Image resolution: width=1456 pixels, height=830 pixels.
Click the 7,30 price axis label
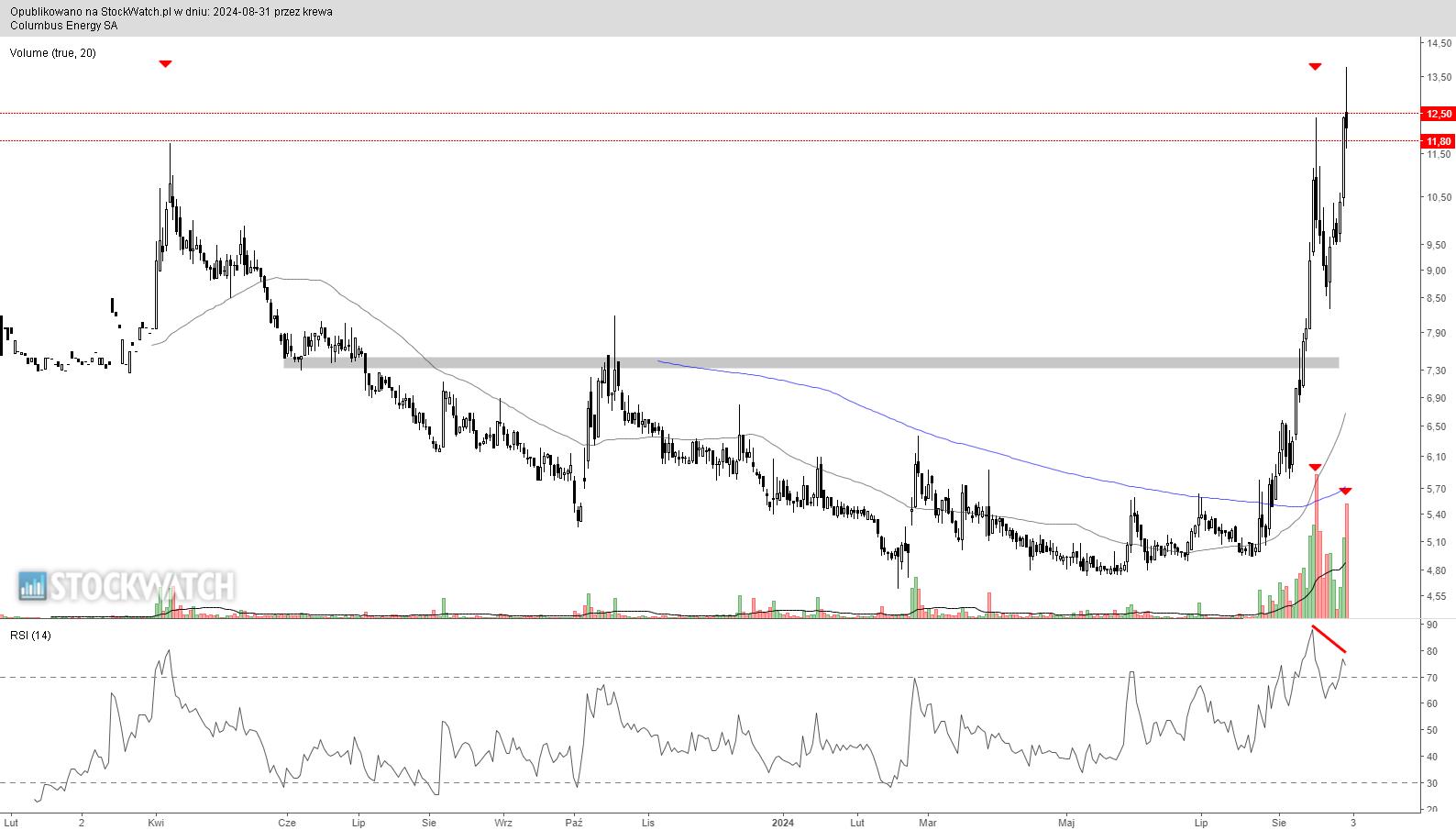click(x=1436, y=371)
